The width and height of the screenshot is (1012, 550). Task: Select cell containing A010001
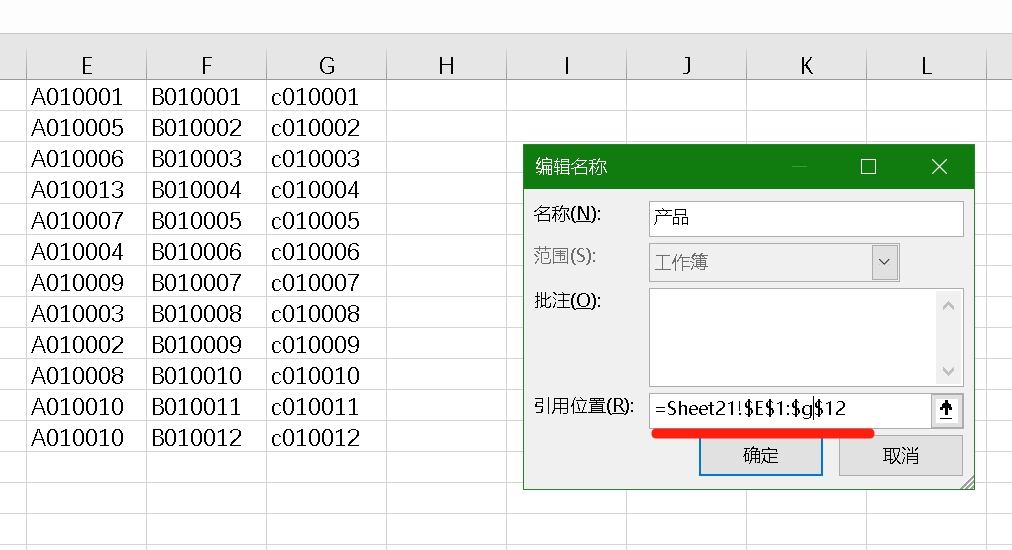[86, 96]
